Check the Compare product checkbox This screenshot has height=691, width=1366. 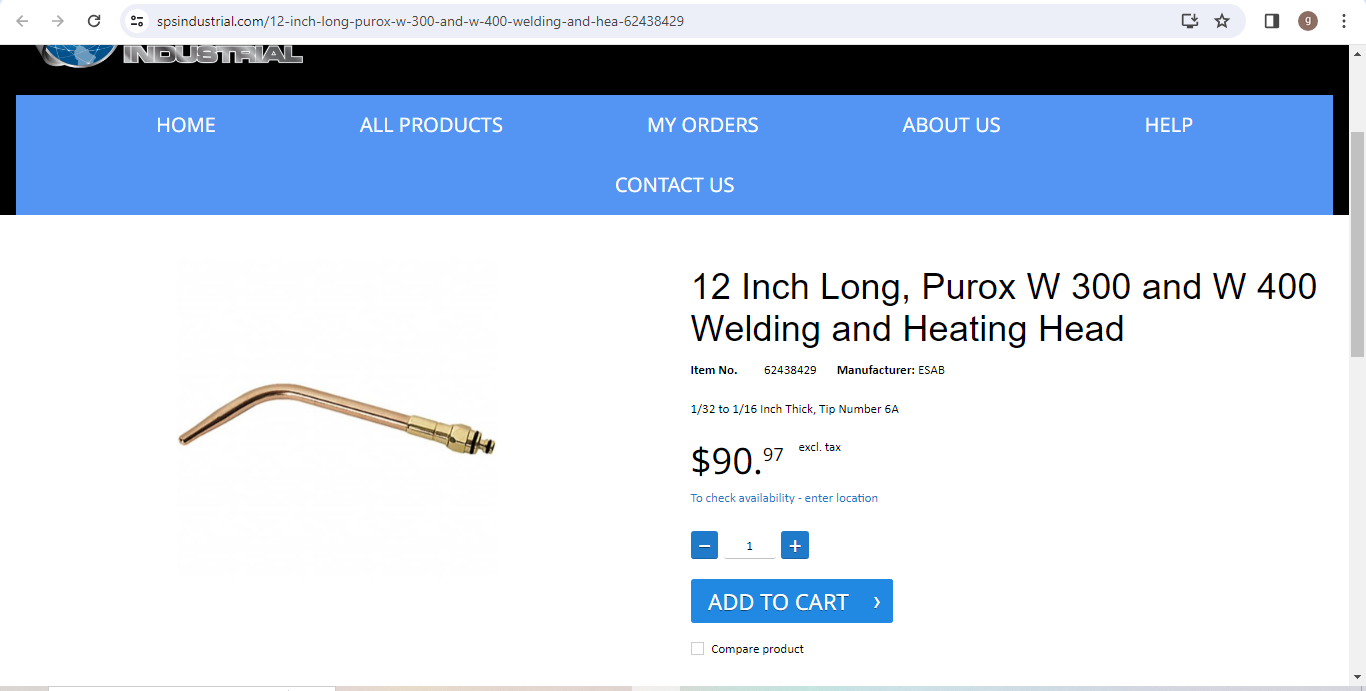click(698, 649)
